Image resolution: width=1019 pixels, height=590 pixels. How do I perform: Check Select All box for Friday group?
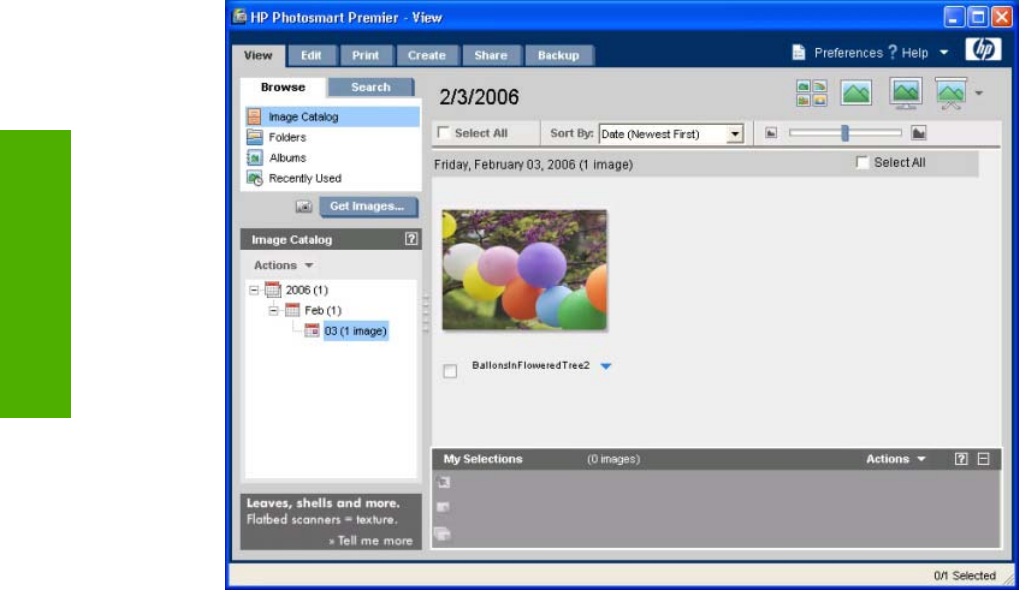[x=862, y=162]
